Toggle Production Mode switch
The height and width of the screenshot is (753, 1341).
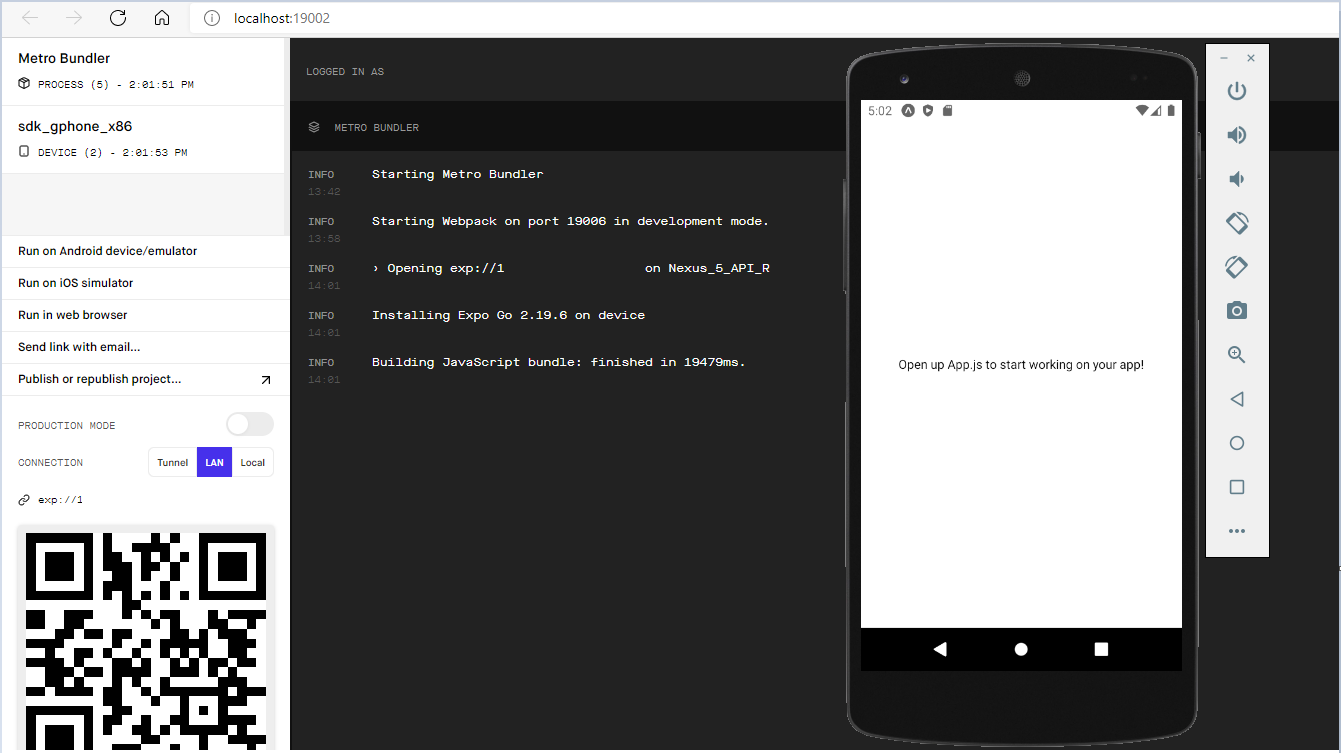tap(250, 425)
